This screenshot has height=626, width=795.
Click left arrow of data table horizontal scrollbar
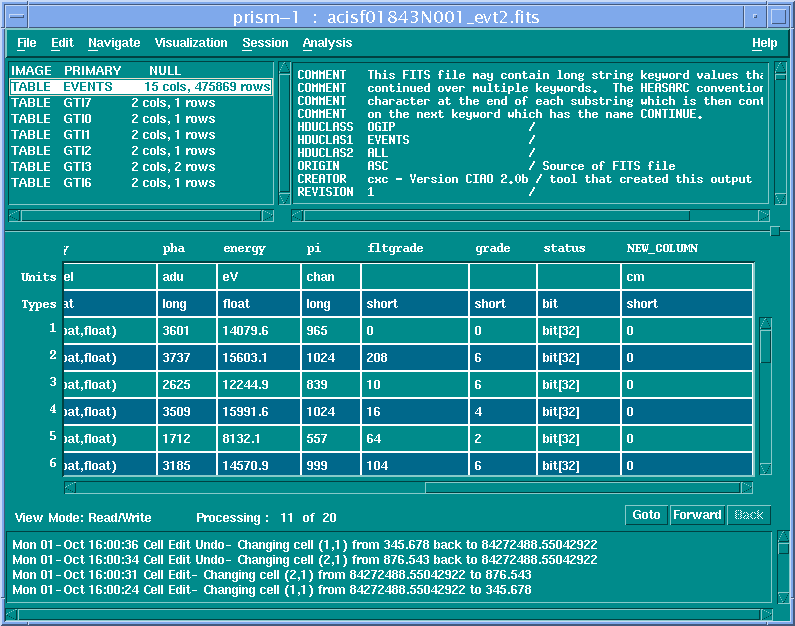click(x=69, y=488)
